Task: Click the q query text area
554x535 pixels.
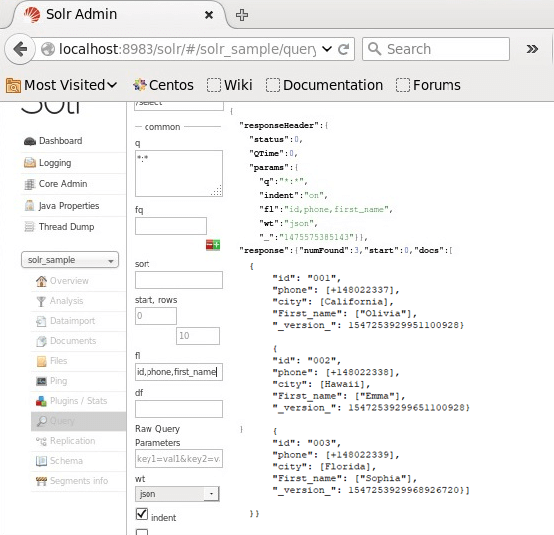Action: [x=179, y=174]
